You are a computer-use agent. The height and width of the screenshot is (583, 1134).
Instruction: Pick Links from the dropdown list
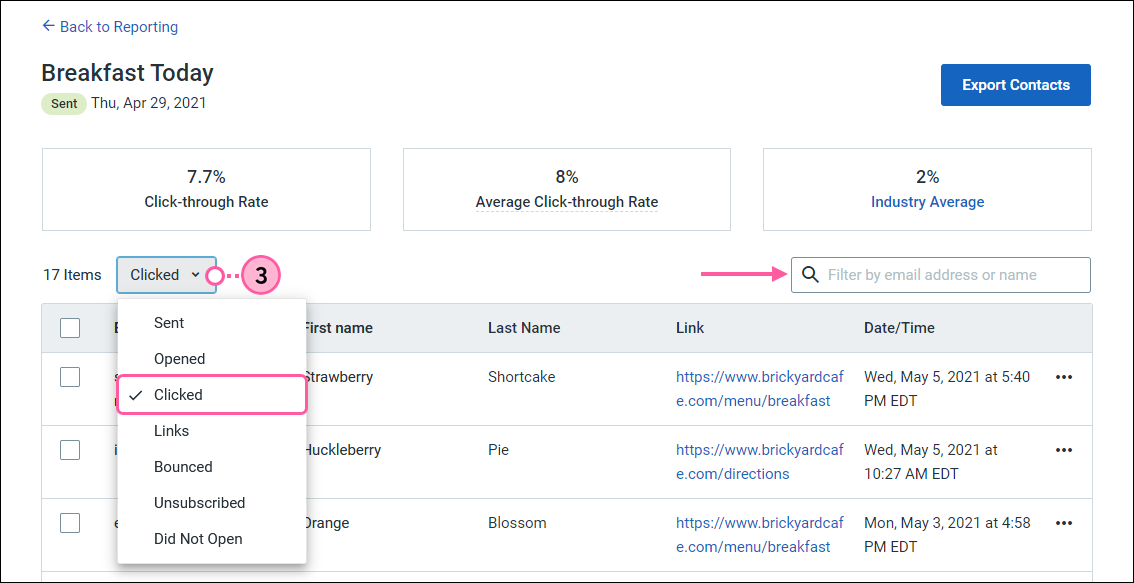(x=212, y=430)
